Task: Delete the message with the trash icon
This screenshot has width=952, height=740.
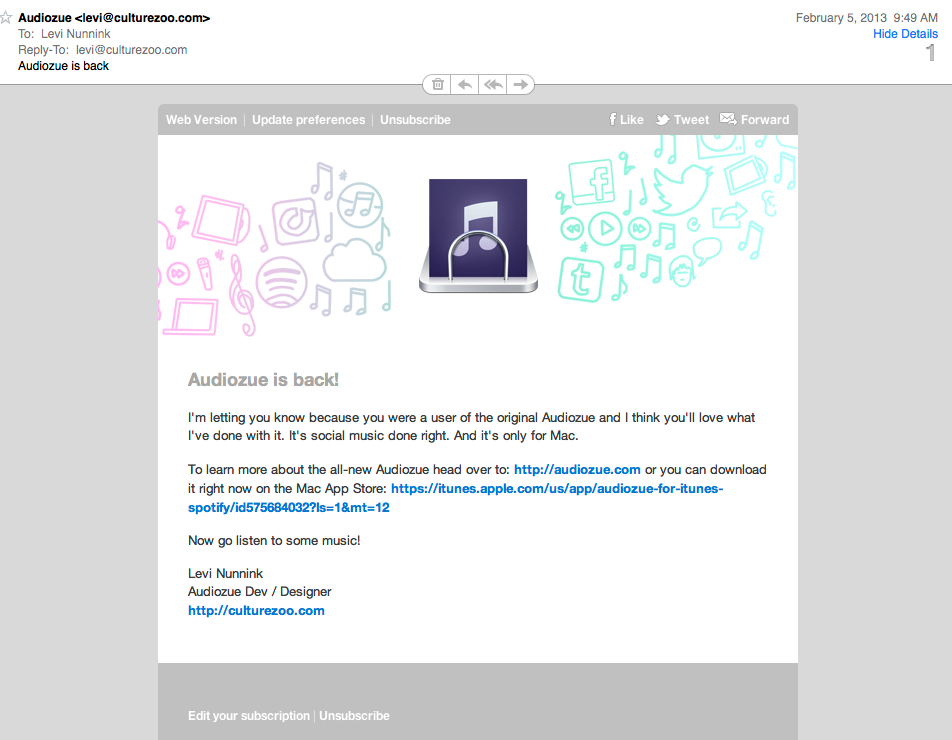Action: coord(437,84)
